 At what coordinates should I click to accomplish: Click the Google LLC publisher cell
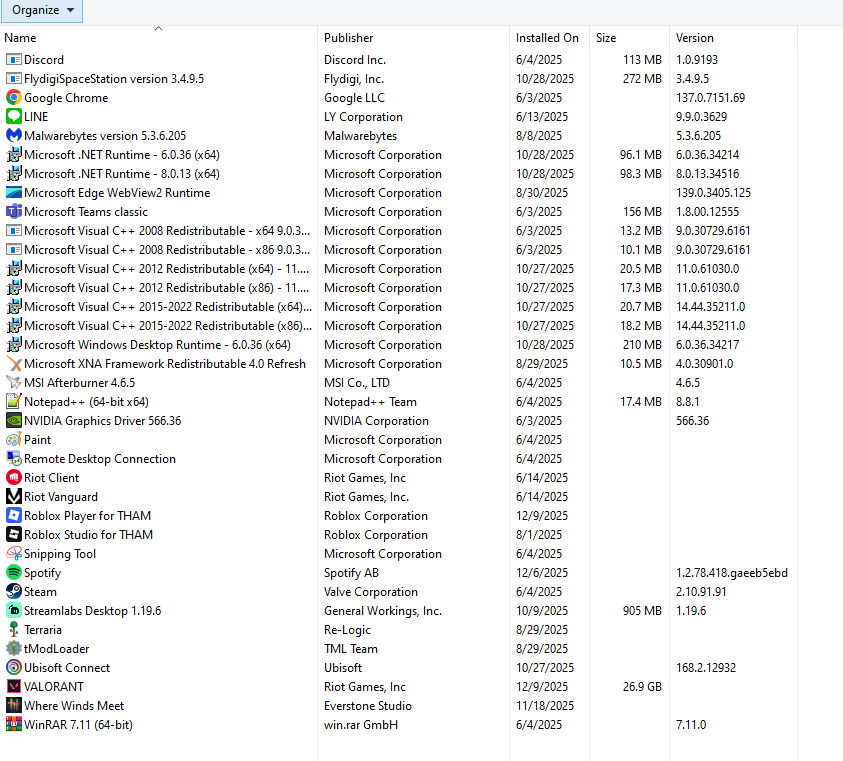(354, 98)
